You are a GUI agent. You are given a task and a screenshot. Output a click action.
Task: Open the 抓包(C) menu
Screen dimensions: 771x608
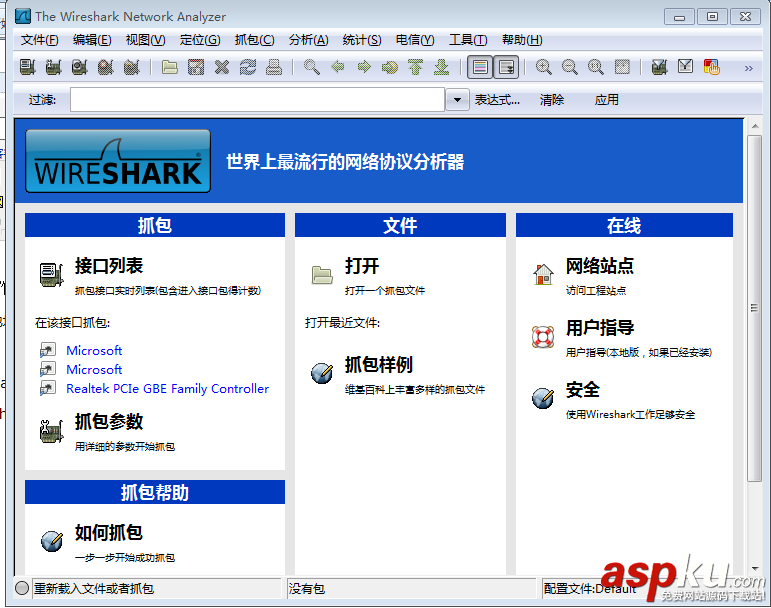(x=254, y=40)
